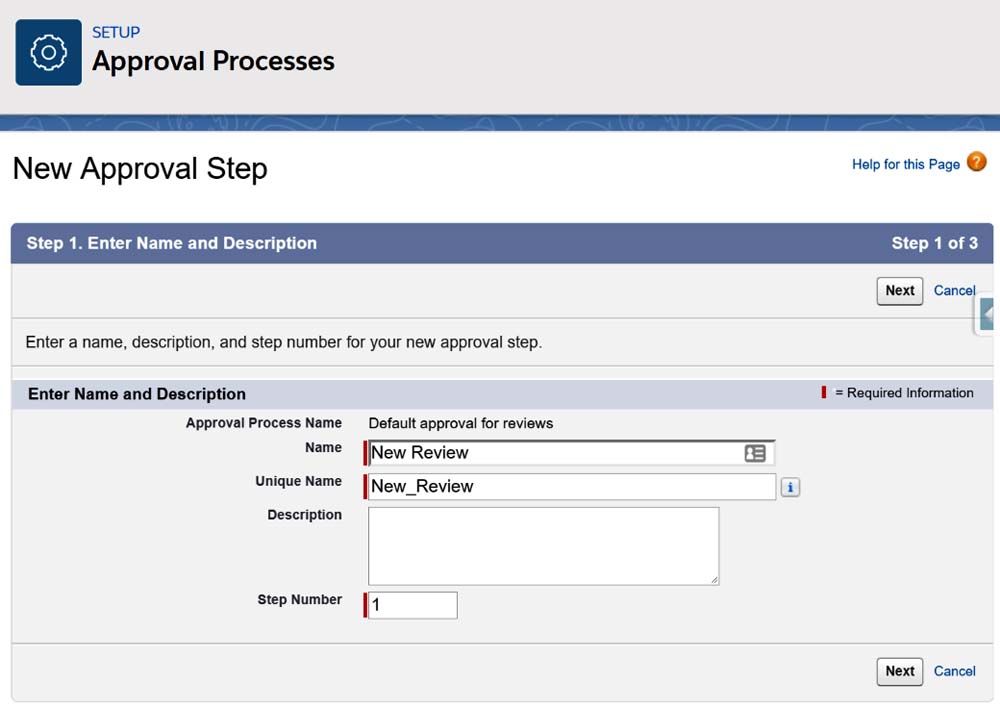Click the Approval Processes page heading
The height and width of the screenshot is (708, 1000).
(213, 61)
